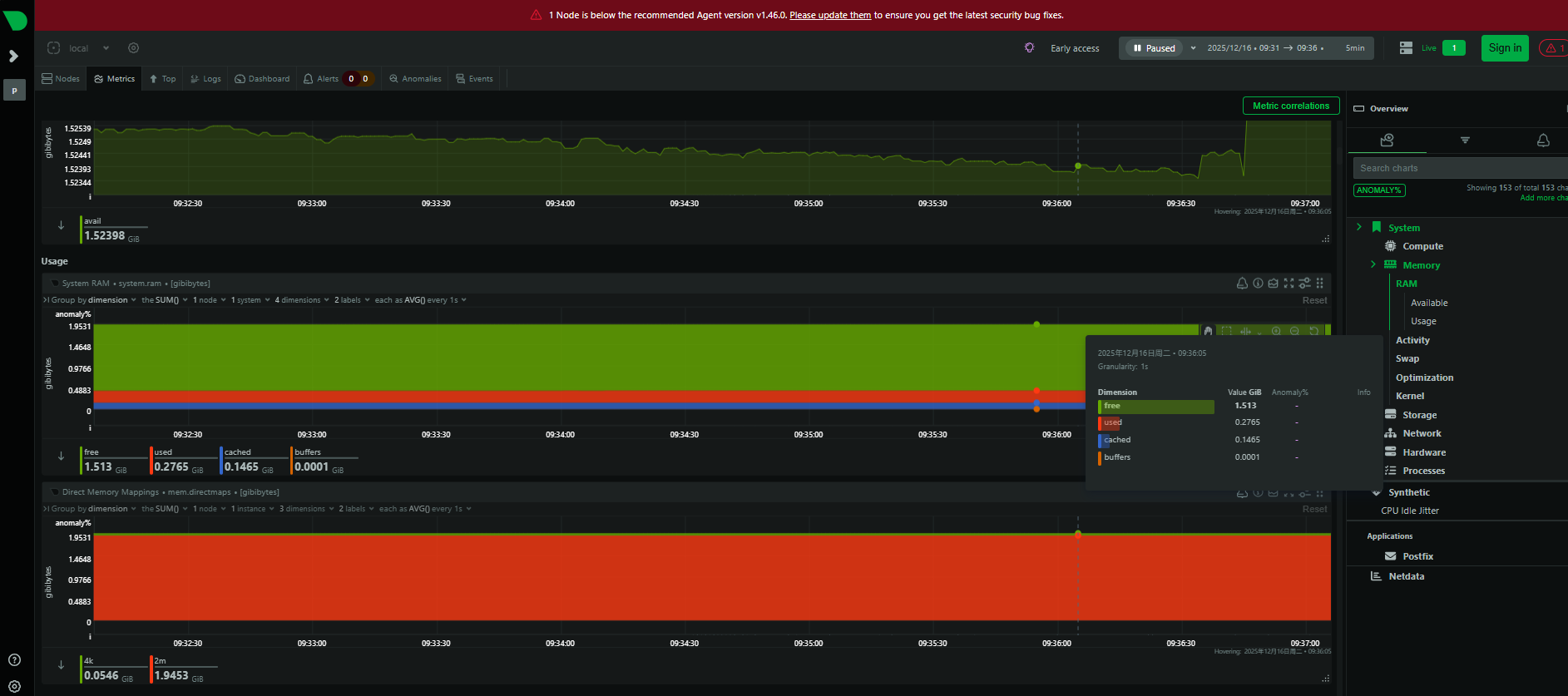Switch to the Dashboard tab
The height and width of the screenshot is (696, 1568).
click(x=262, y=79)
